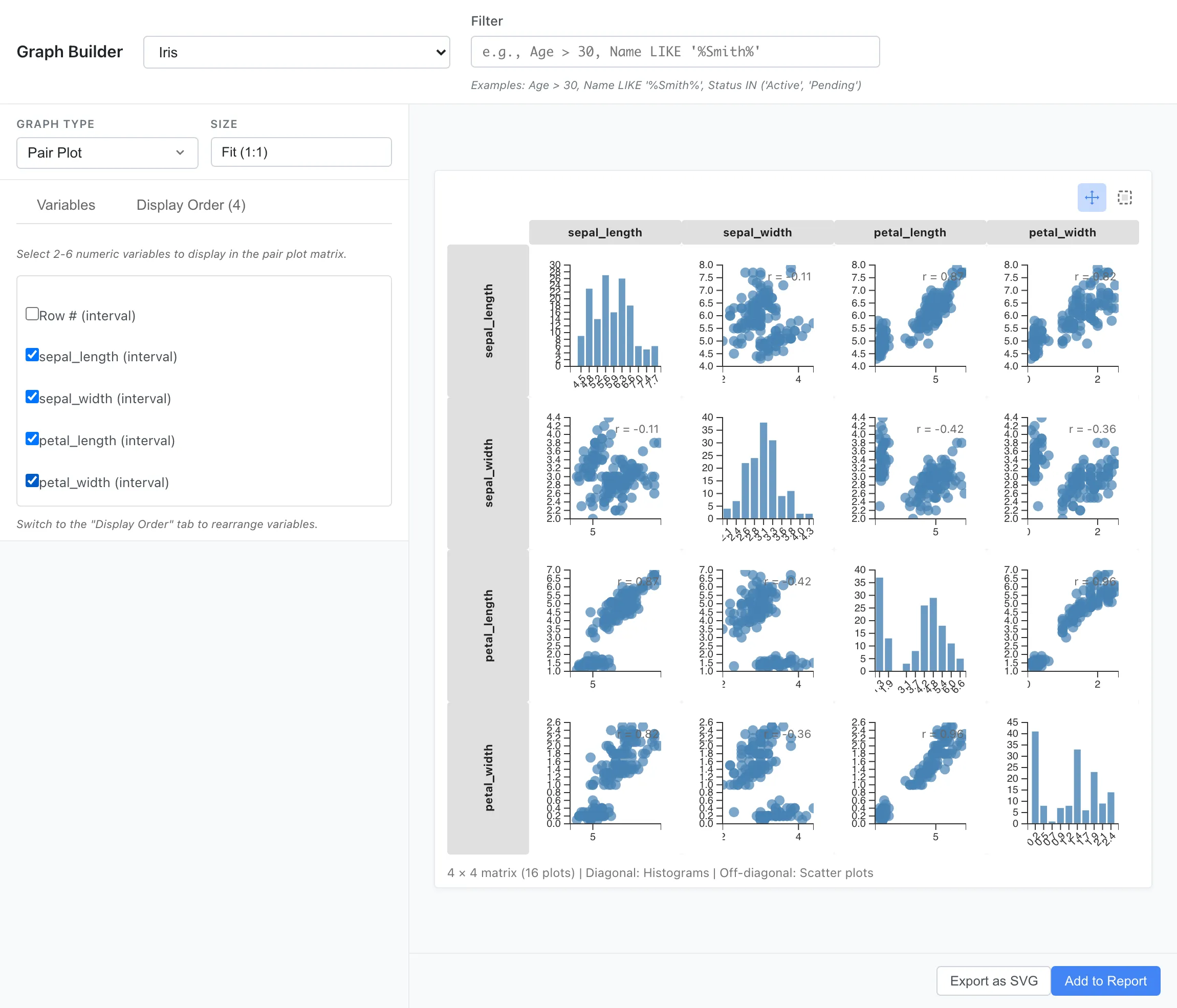Click into the Filter text field
This screenshot has height=1008, width=1177.
[674, 52]
